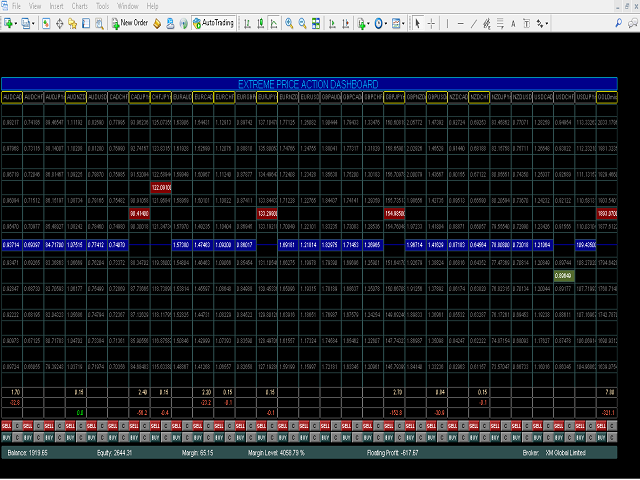Open the View menu

point(35,6)
